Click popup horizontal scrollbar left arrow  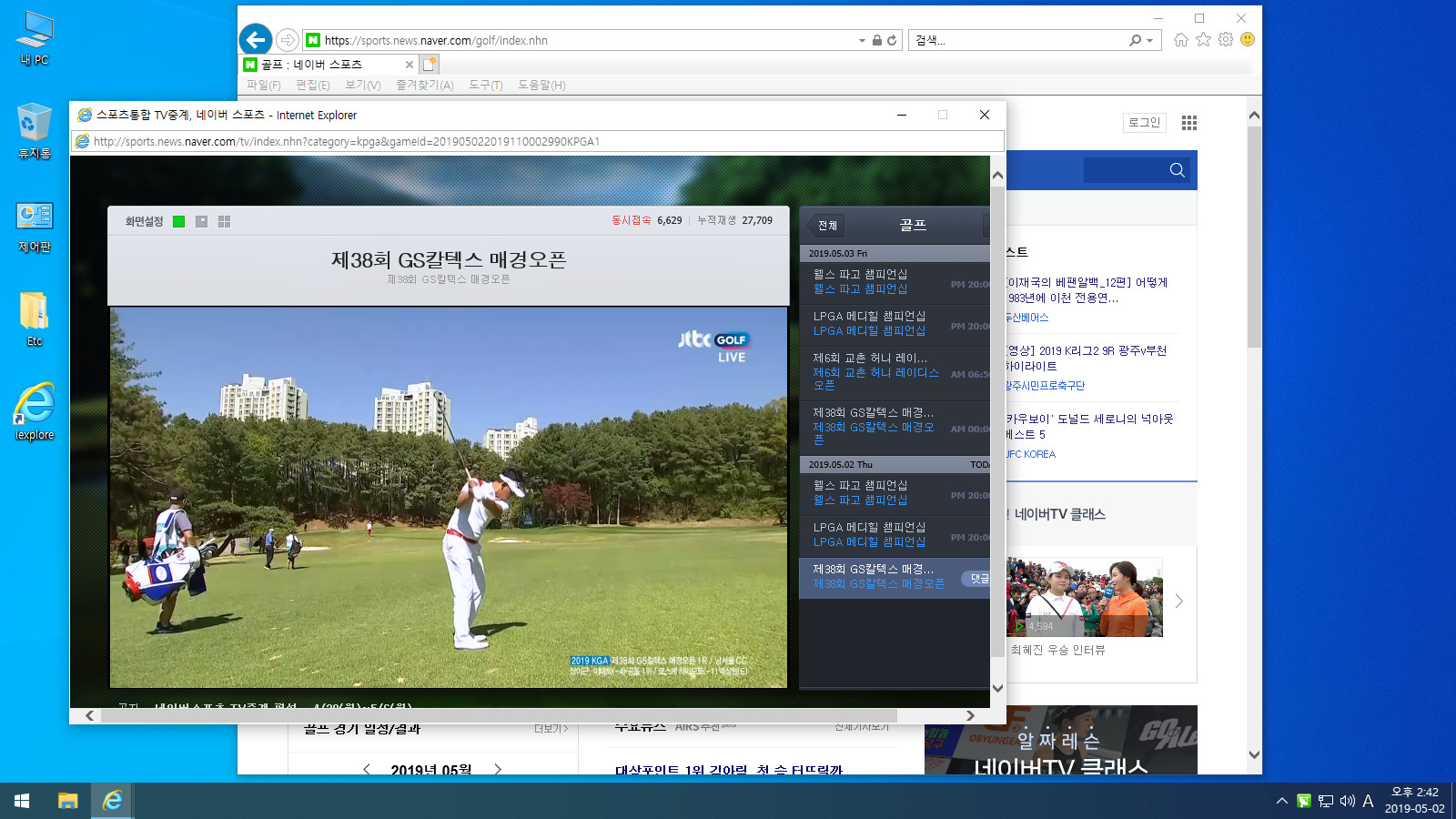pyautogui.click(x=89, y=715)
